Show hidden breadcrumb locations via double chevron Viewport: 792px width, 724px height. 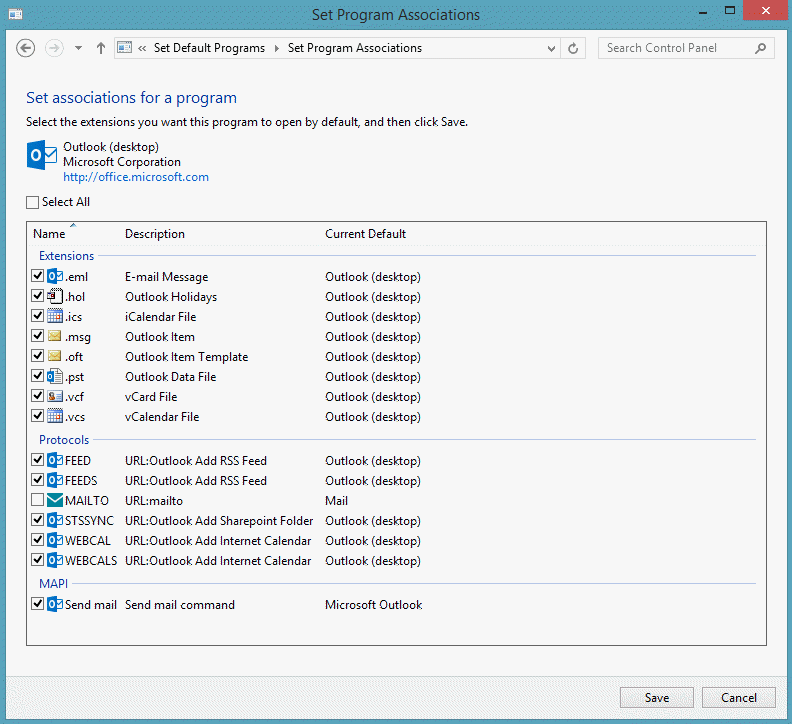tap(142, 48)
